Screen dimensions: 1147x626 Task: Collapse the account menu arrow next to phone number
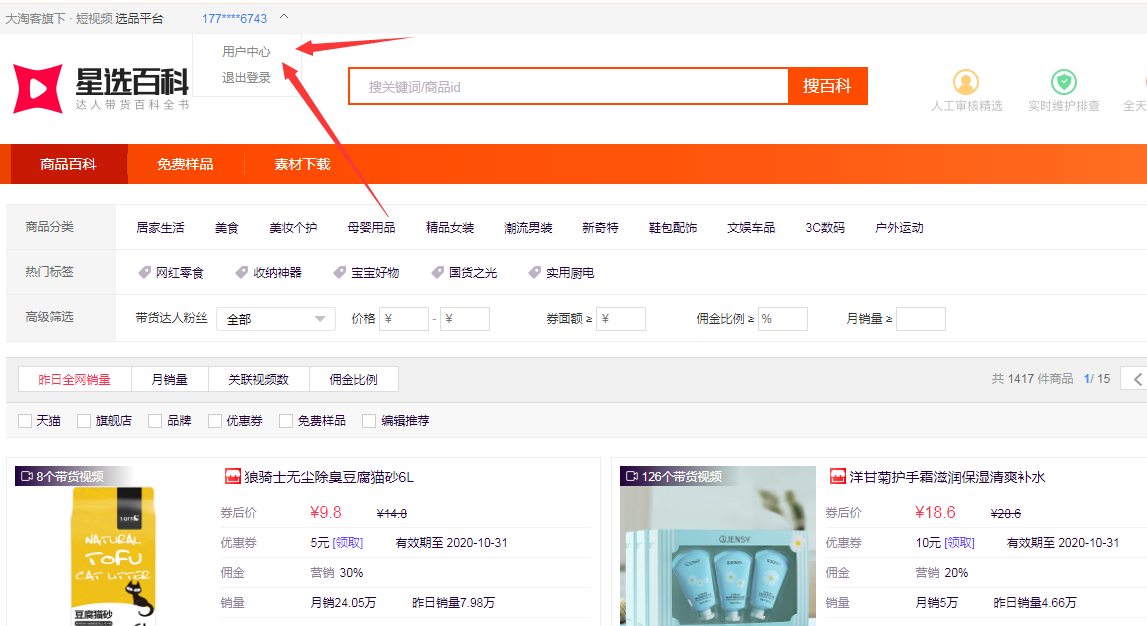coord(284,17)
